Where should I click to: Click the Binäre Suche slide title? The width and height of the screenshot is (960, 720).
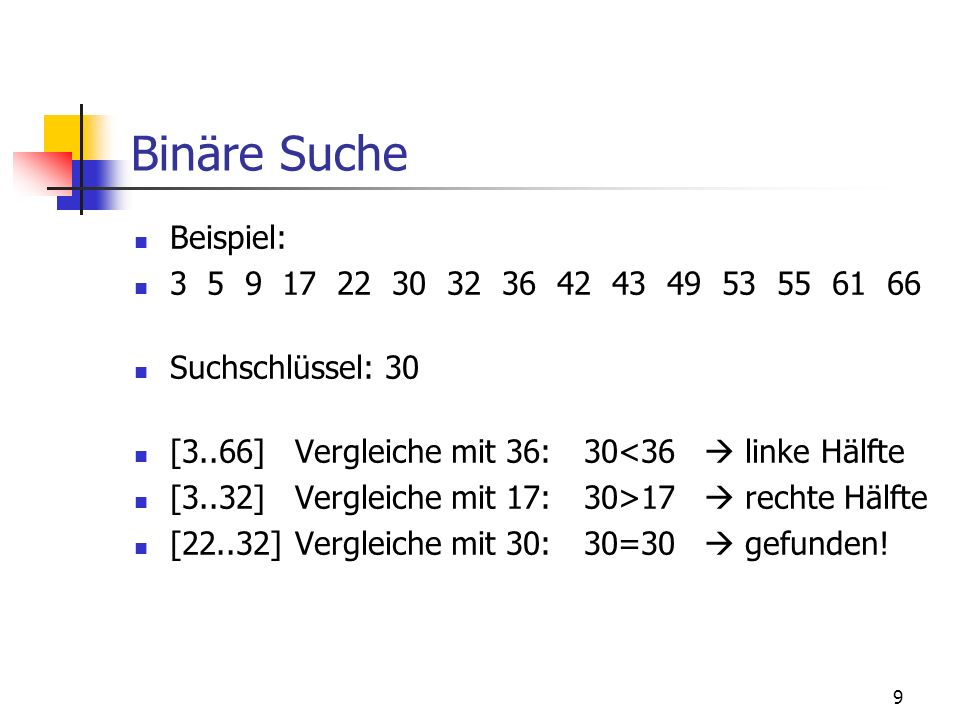(x=269, y=153)
